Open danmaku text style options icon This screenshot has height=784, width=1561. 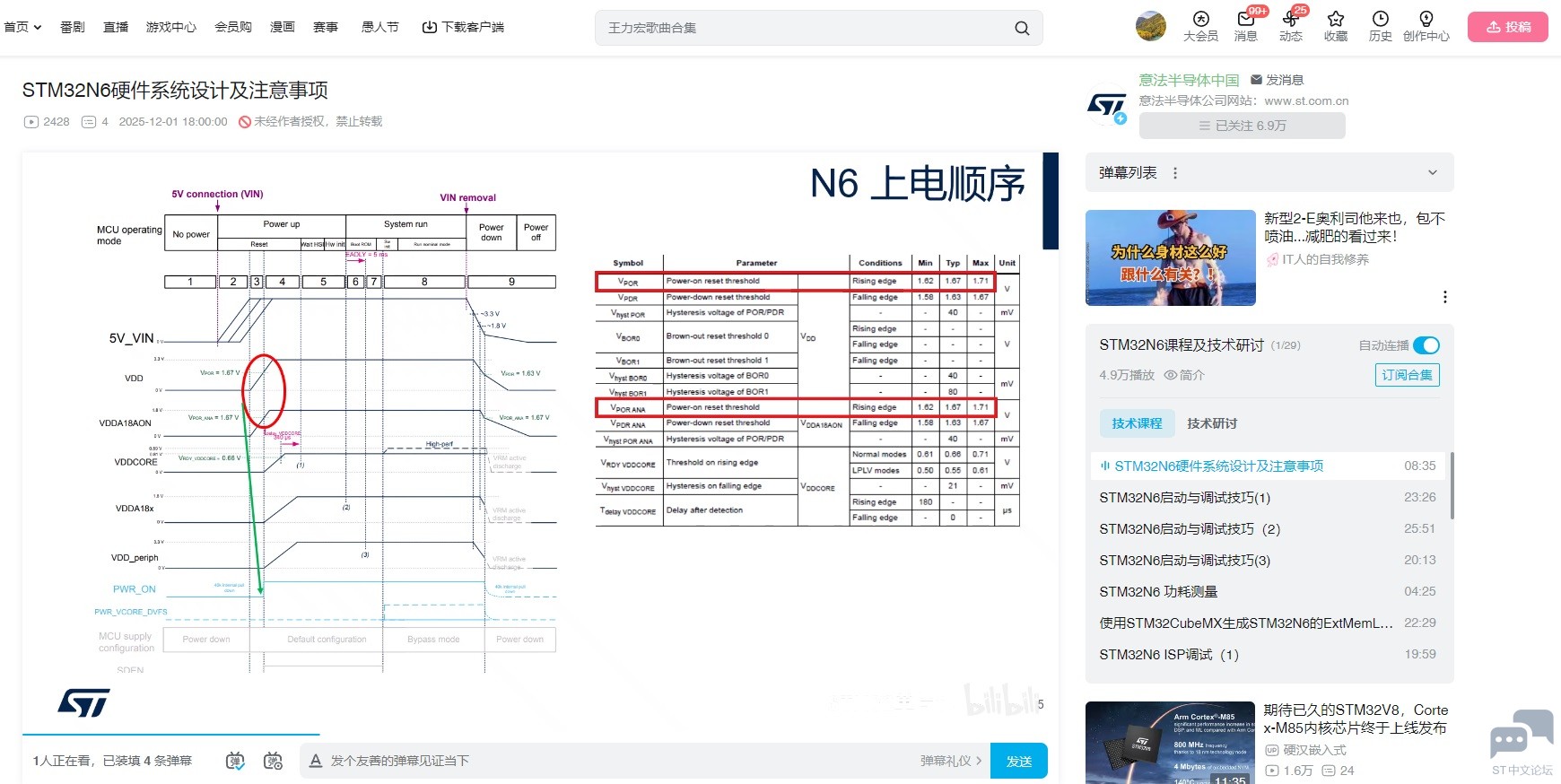click(x=316, y=761)
